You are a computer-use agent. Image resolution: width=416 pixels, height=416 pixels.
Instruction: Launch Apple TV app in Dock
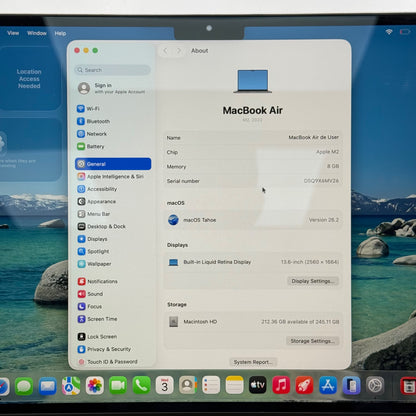pyautogui.click(x=258, y=385)
